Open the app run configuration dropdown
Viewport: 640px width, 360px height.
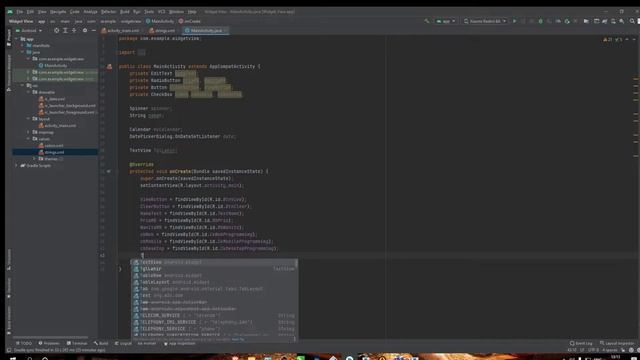tap(446, 21)
